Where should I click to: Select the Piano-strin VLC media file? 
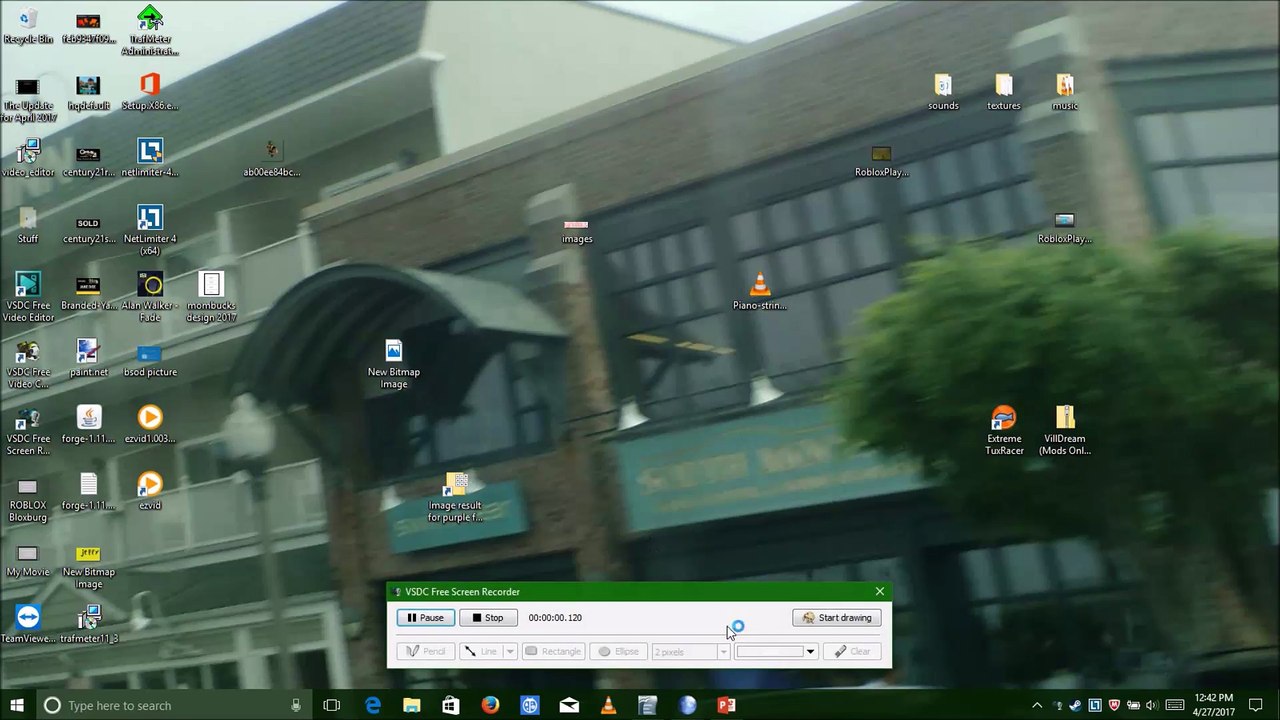760,292
